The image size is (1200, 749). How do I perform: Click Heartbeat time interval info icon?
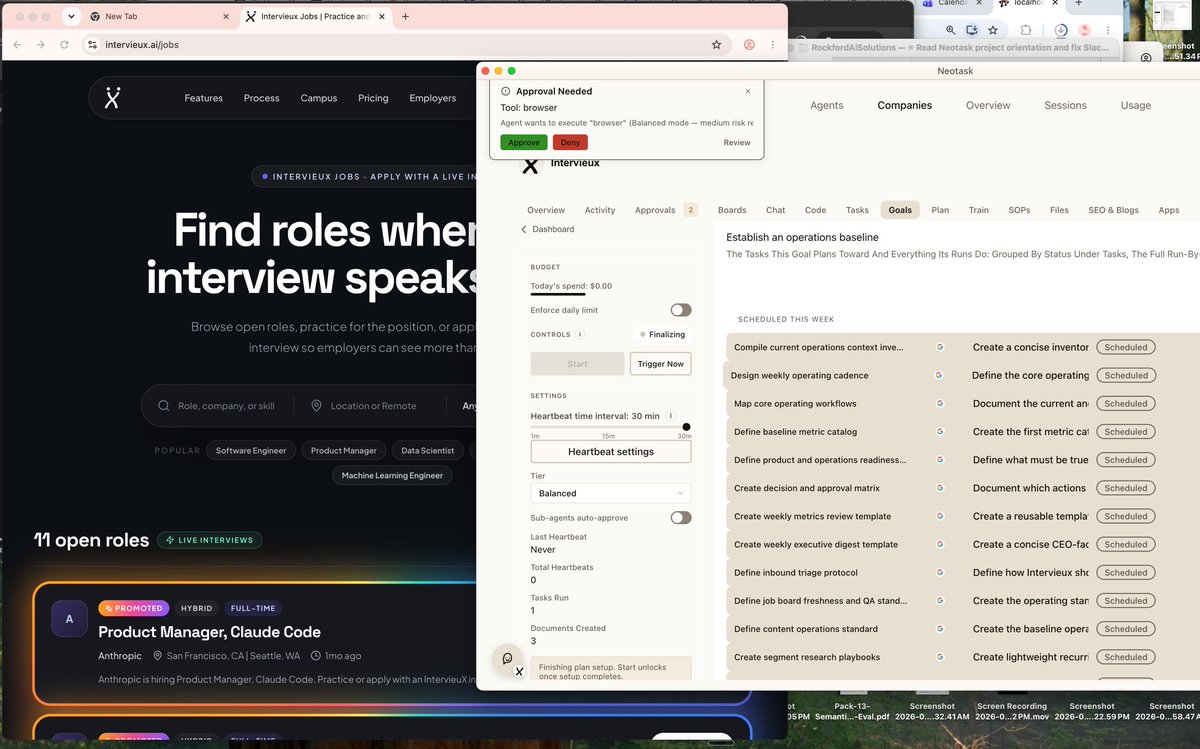[x=670, y=415]
